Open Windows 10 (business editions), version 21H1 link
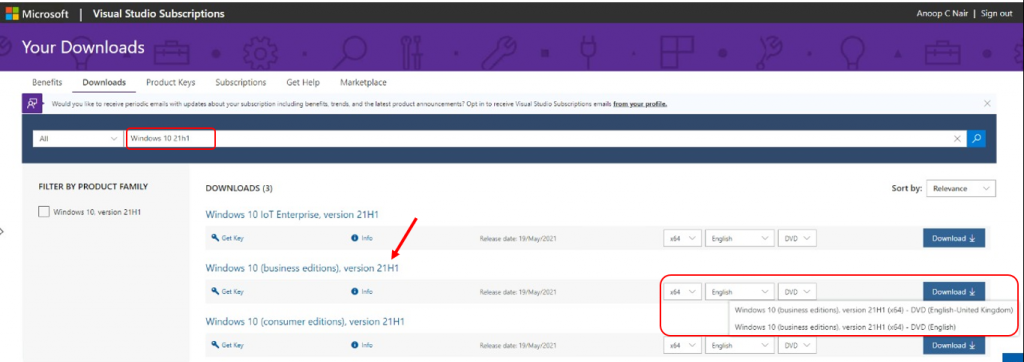Viewport: 1024px width, 362px height. click(x=302, y=268)
